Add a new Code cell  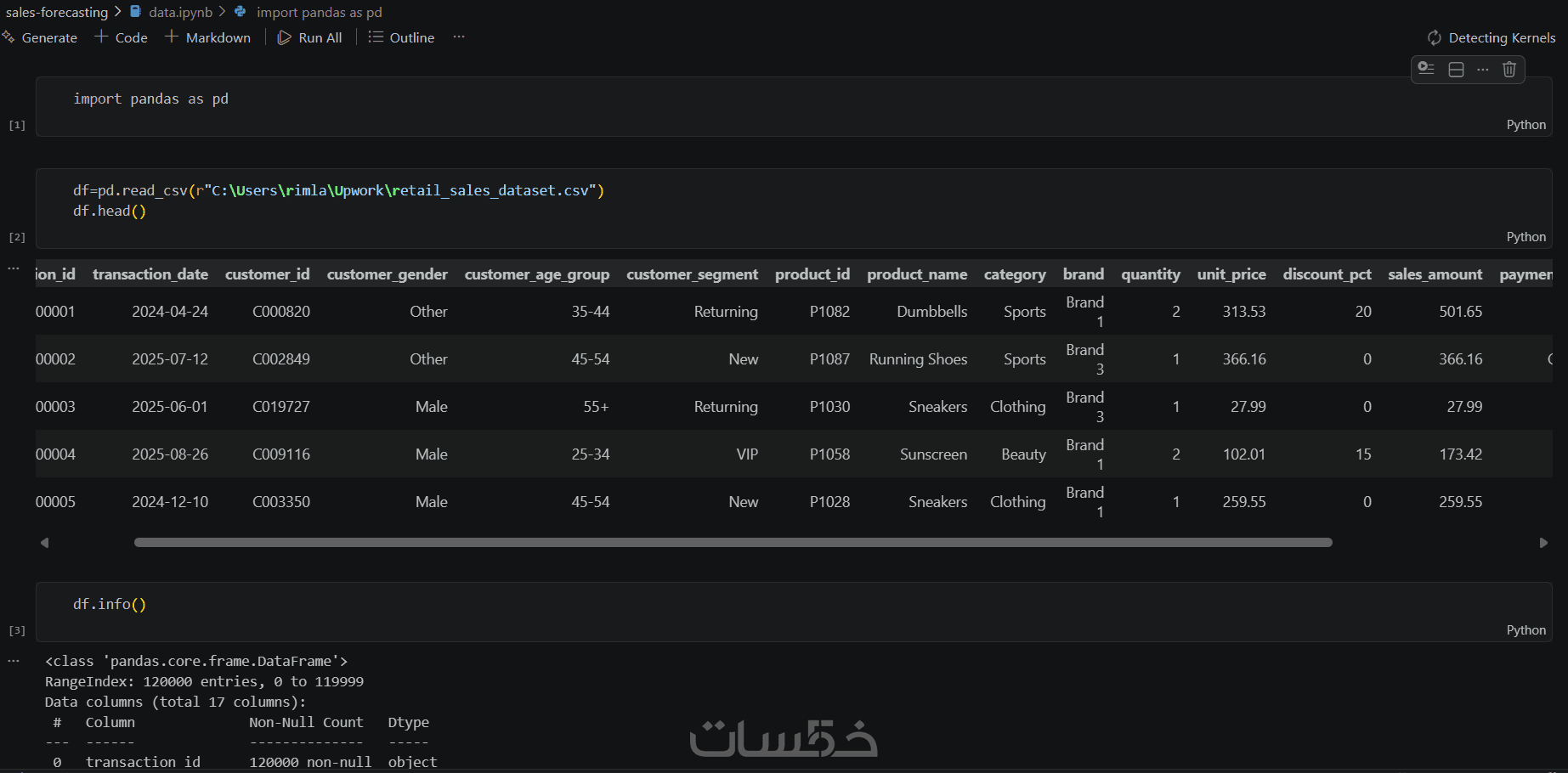(x=122, y=37)
